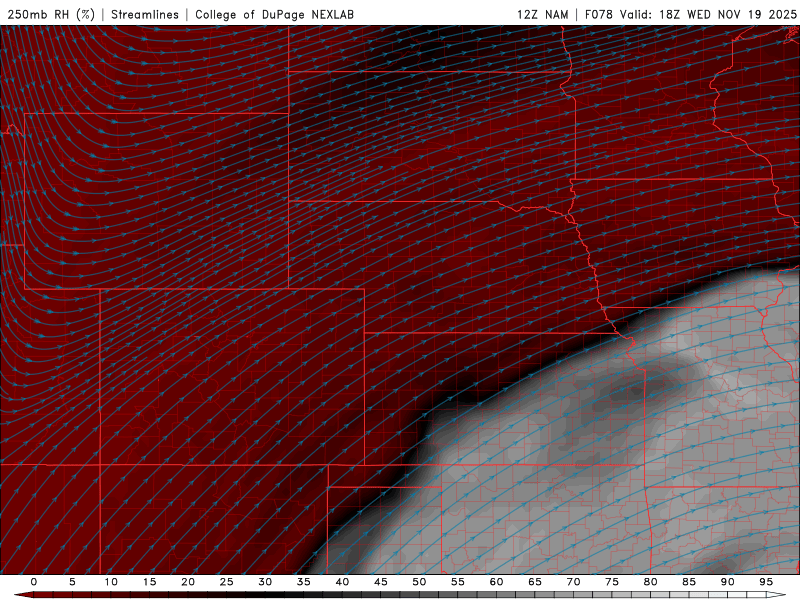Click the legend value "35"
Screen dimensions: 800x600
(304, 582)
